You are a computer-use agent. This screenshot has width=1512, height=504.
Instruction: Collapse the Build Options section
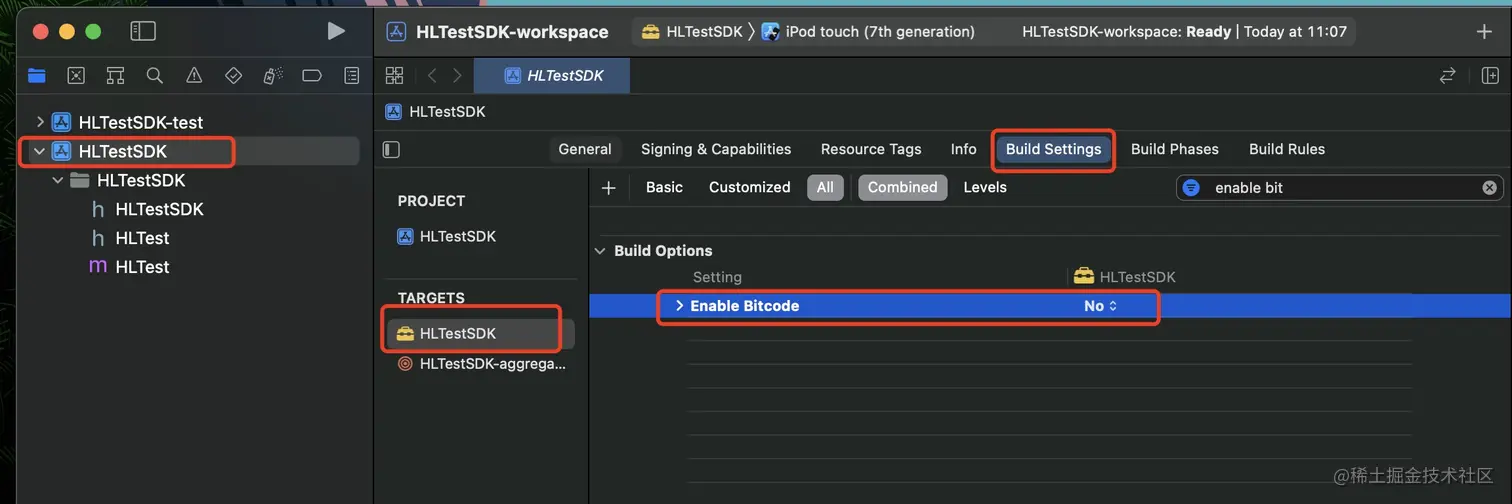[600, 251]
